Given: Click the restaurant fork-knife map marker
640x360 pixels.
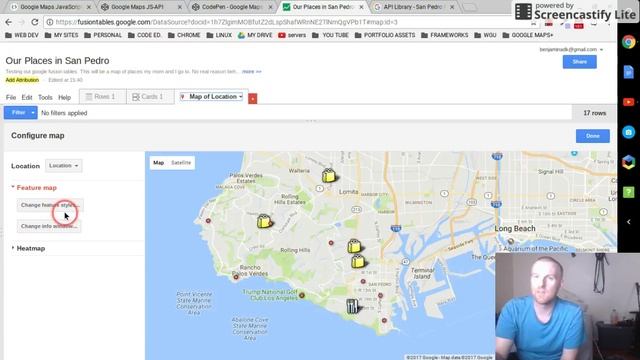Looking at the screenshot, I should pyautogui.click(x=352, y=306).
